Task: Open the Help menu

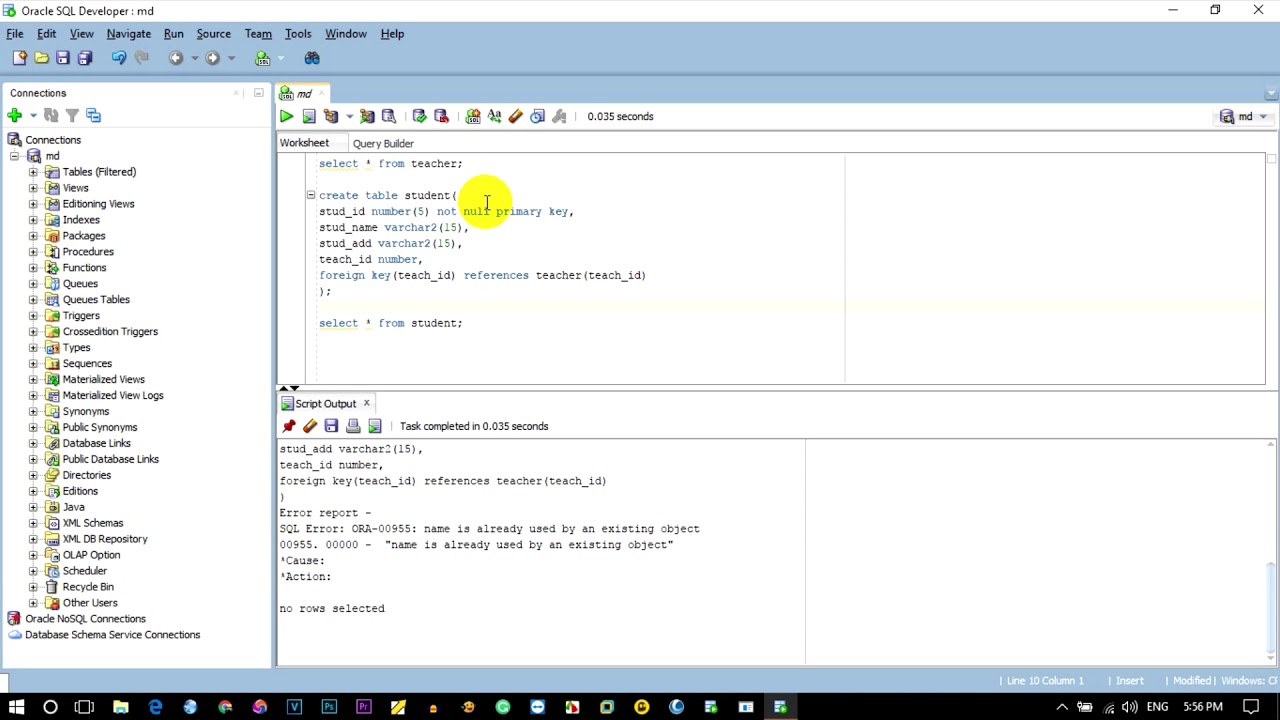Action: tap(392, 34)
